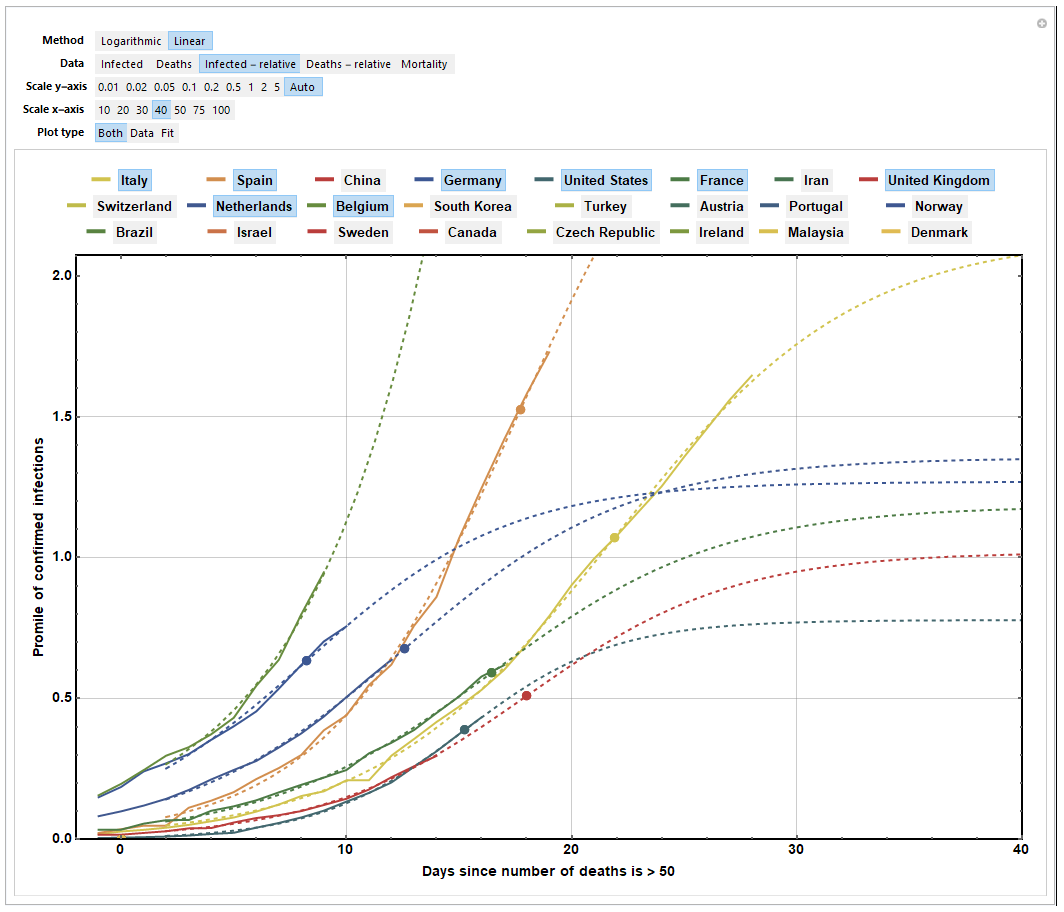This screenshot has height=912, width=1064.
Task: Set y-axis scale to 5
Action: tap(277, 88)
